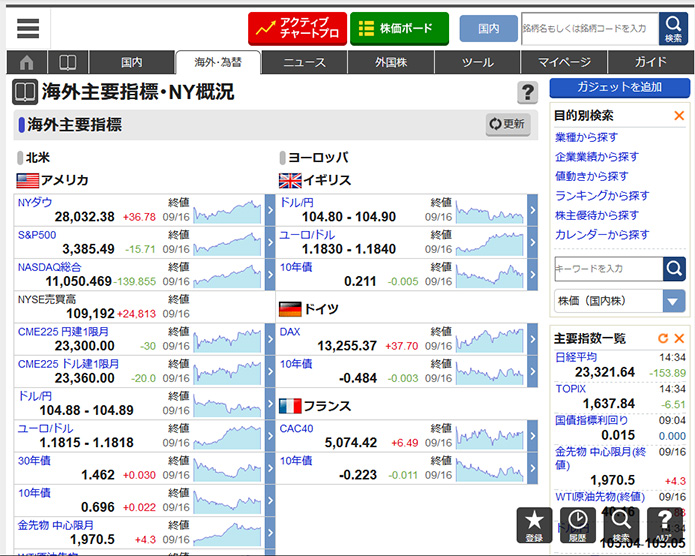
Task: Open 国債指標利回り link
Action: (591, 420)
